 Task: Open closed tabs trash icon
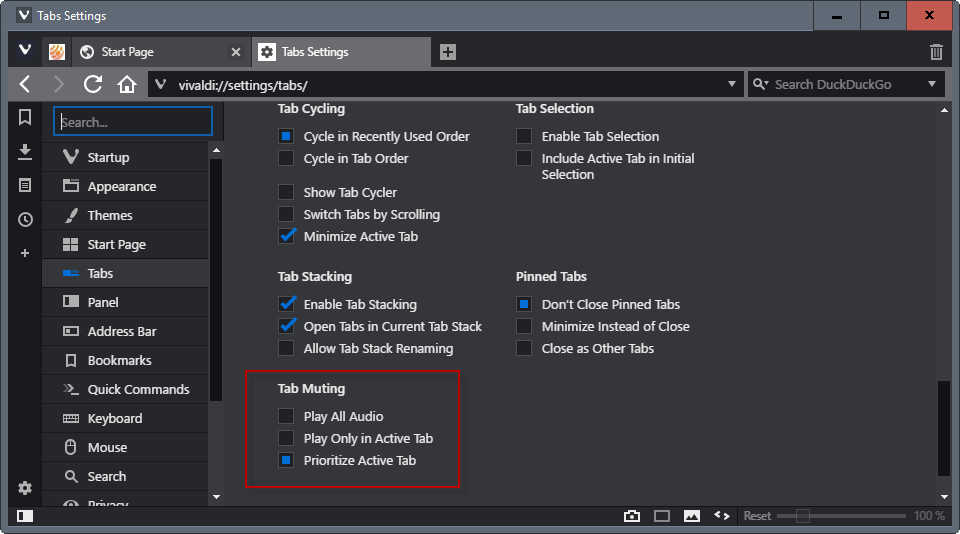(x=936, y=52)
